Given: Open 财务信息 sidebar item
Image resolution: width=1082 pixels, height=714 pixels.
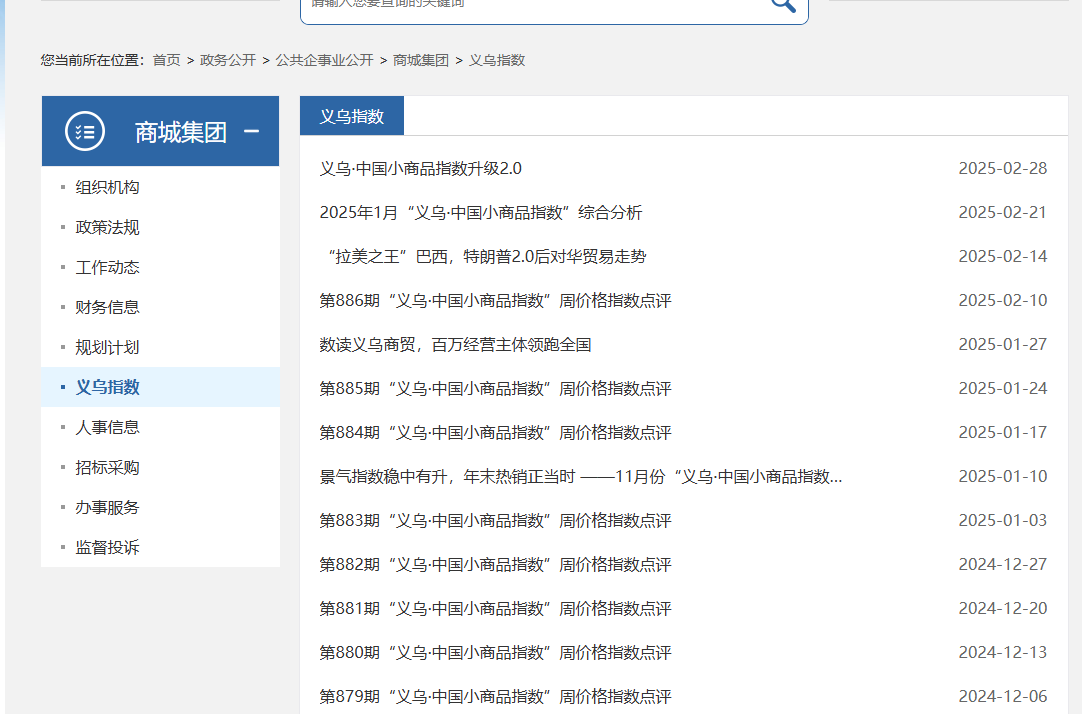Looking at the screenshot, I should (x=107, y=307).
